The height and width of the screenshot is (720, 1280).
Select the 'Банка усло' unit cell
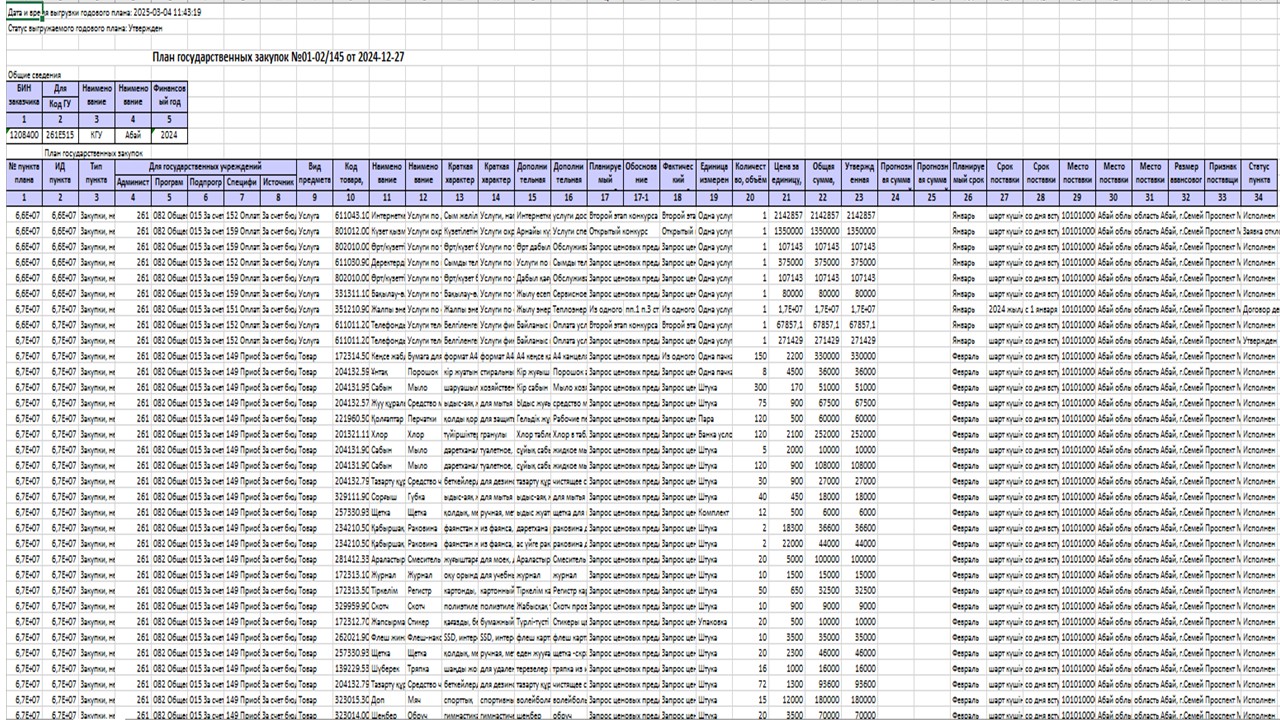pyautogui.click(x=714, y=434)
